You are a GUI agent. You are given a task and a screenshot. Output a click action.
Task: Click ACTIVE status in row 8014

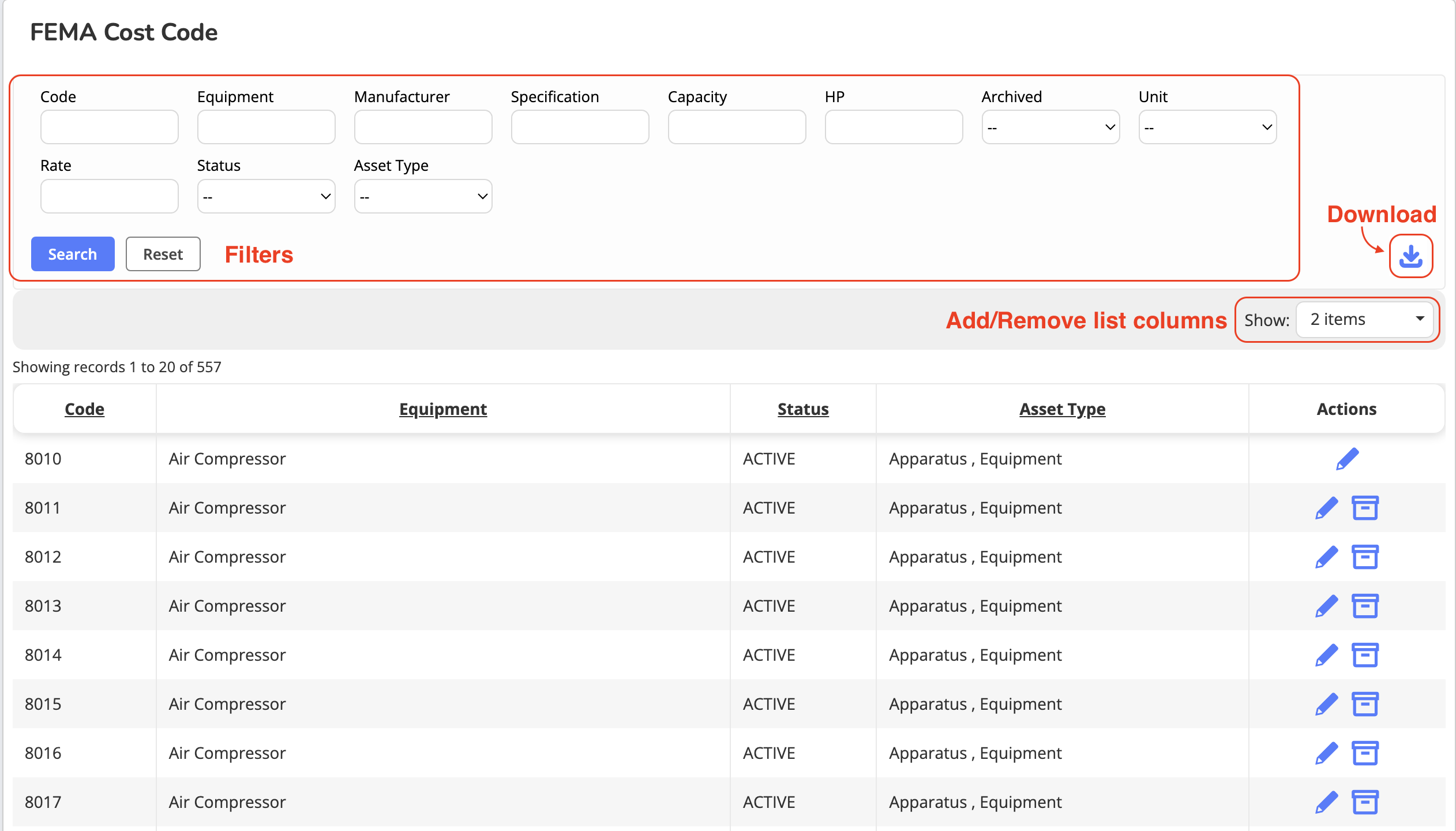point(769,655)
